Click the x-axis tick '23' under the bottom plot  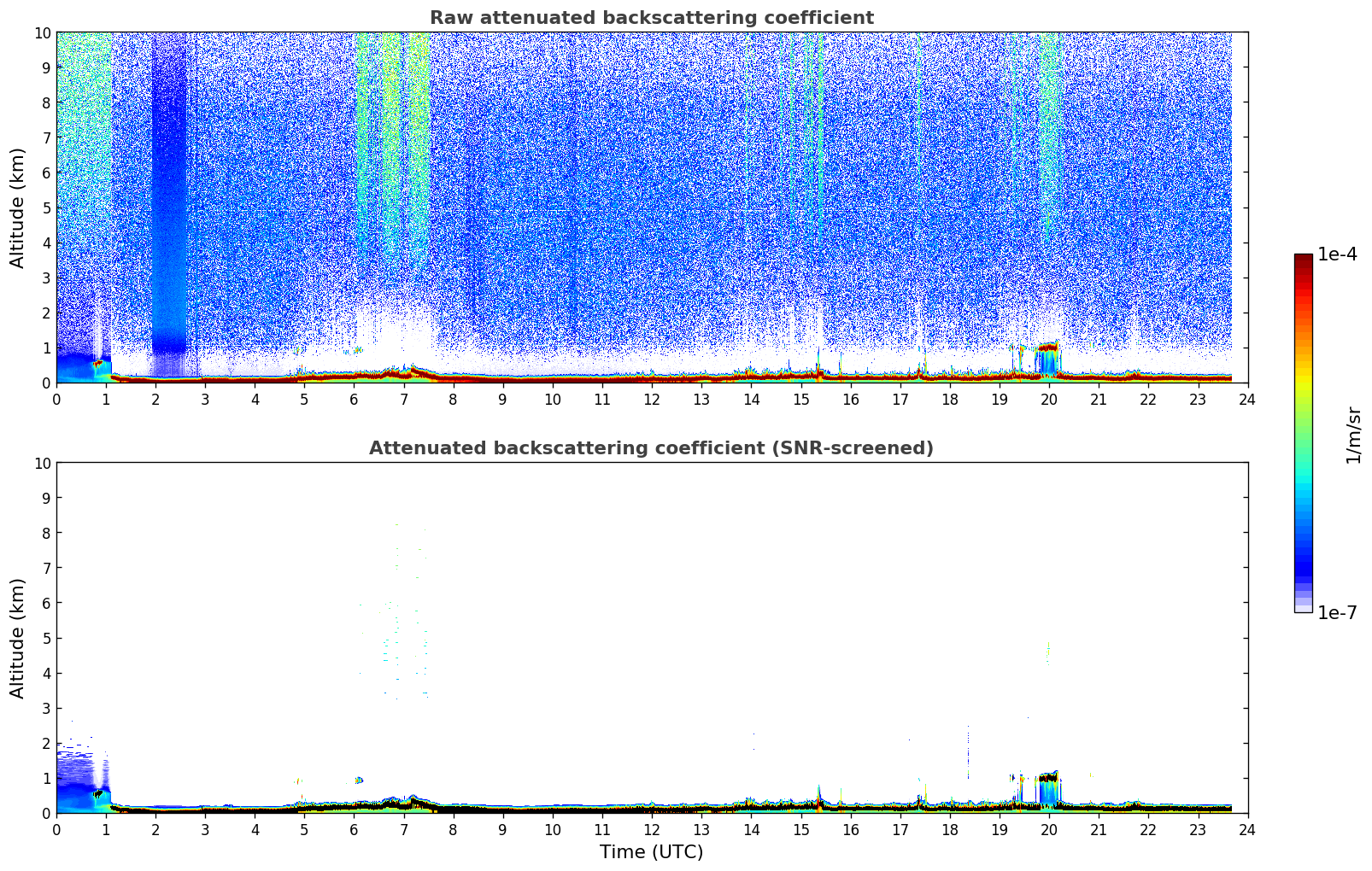pos(1198,829)
